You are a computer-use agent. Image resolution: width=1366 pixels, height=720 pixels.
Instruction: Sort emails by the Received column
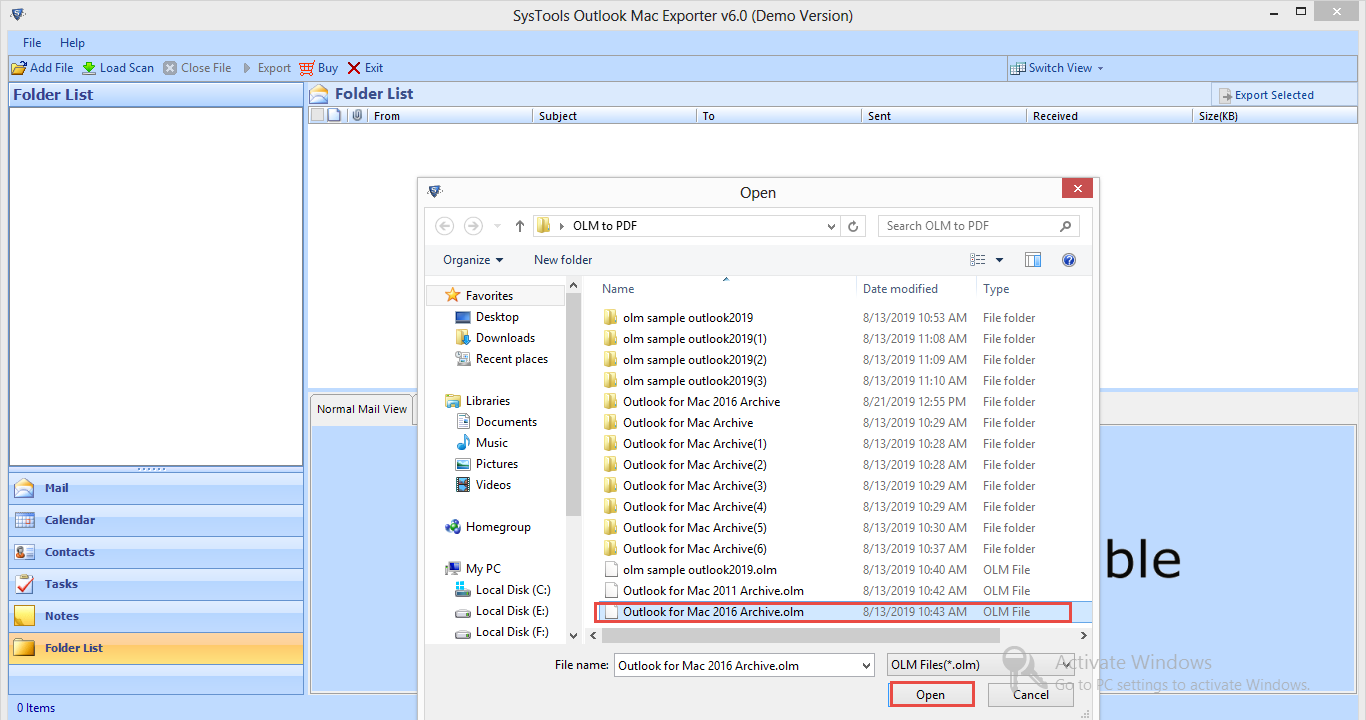[x=1109, y=116]
